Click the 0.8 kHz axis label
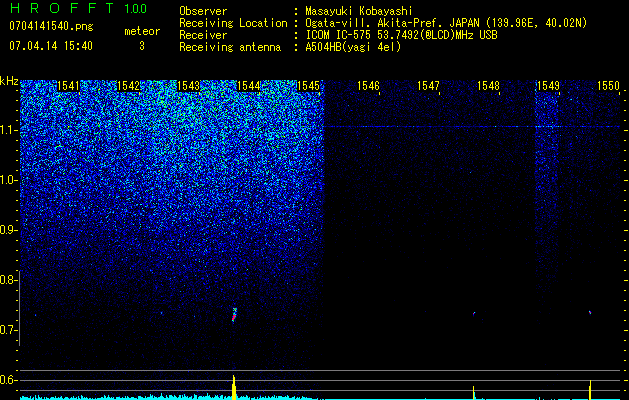The width and height of the screenshot is (629, 400). coord(8,280)
